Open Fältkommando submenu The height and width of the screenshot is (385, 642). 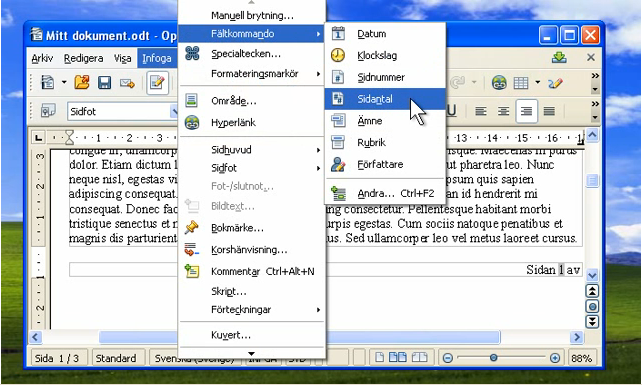coord(252,34)
